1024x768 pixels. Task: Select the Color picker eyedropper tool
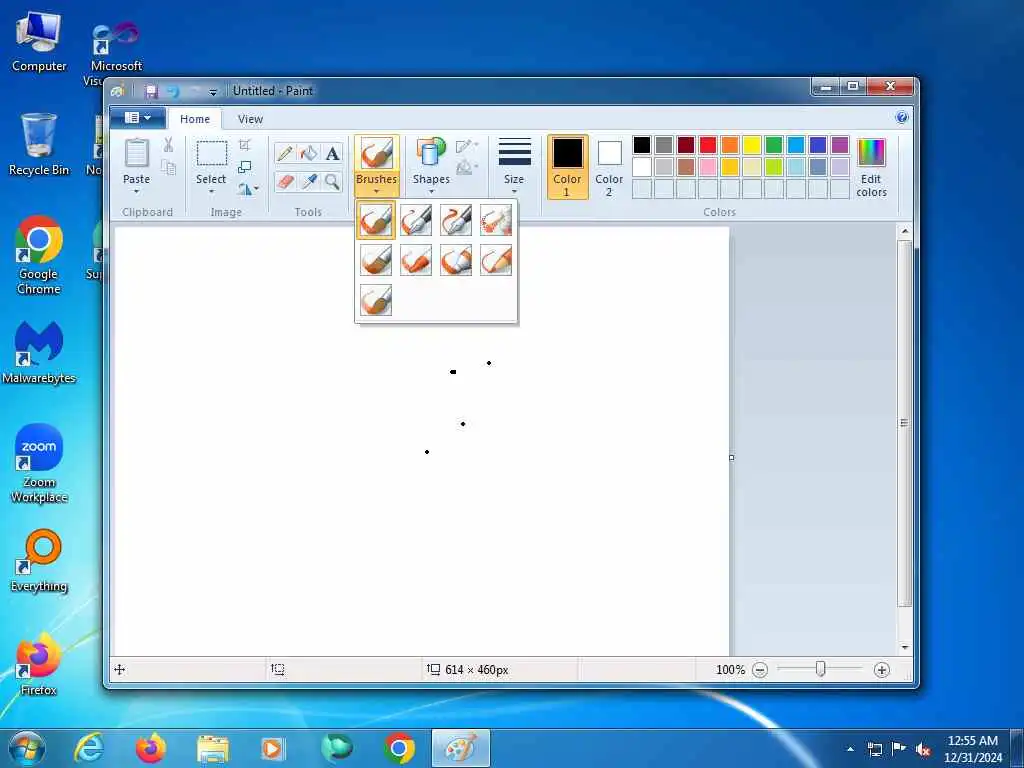308,182
